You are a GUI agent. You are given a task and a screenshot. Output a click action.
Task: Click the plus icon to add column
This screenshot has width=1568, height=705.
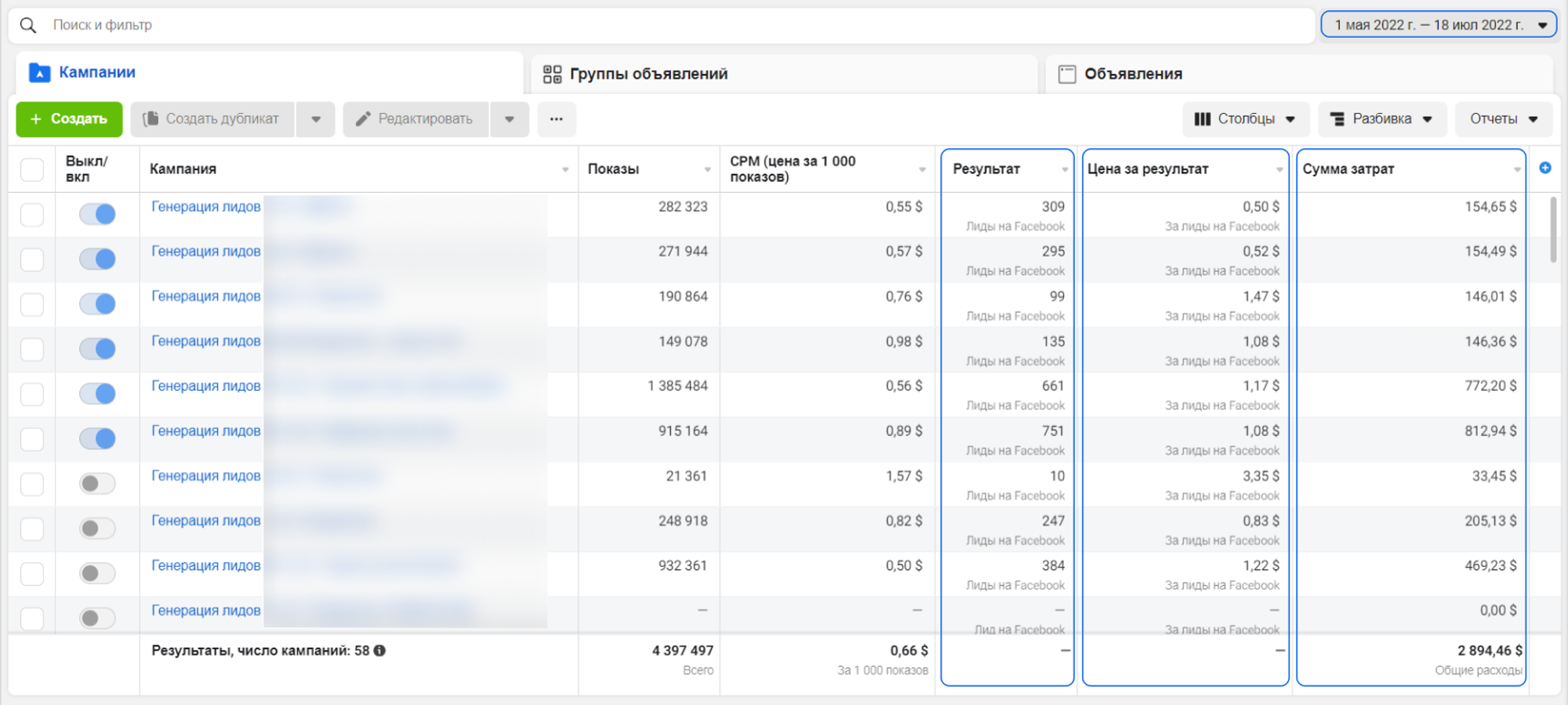1545,168
